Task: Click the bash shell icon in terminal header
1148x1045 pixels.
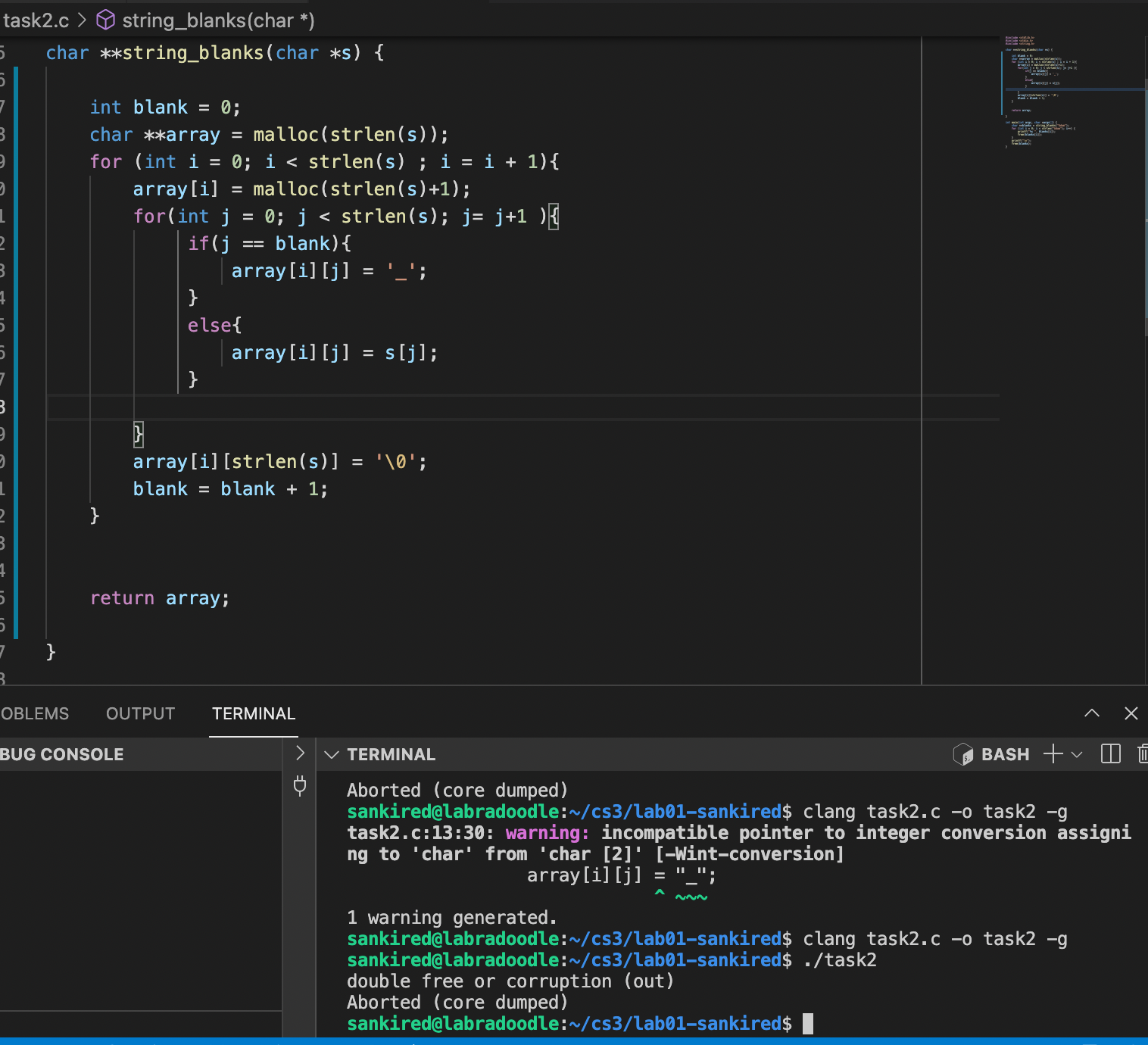Action: click(x=962, y=754)
